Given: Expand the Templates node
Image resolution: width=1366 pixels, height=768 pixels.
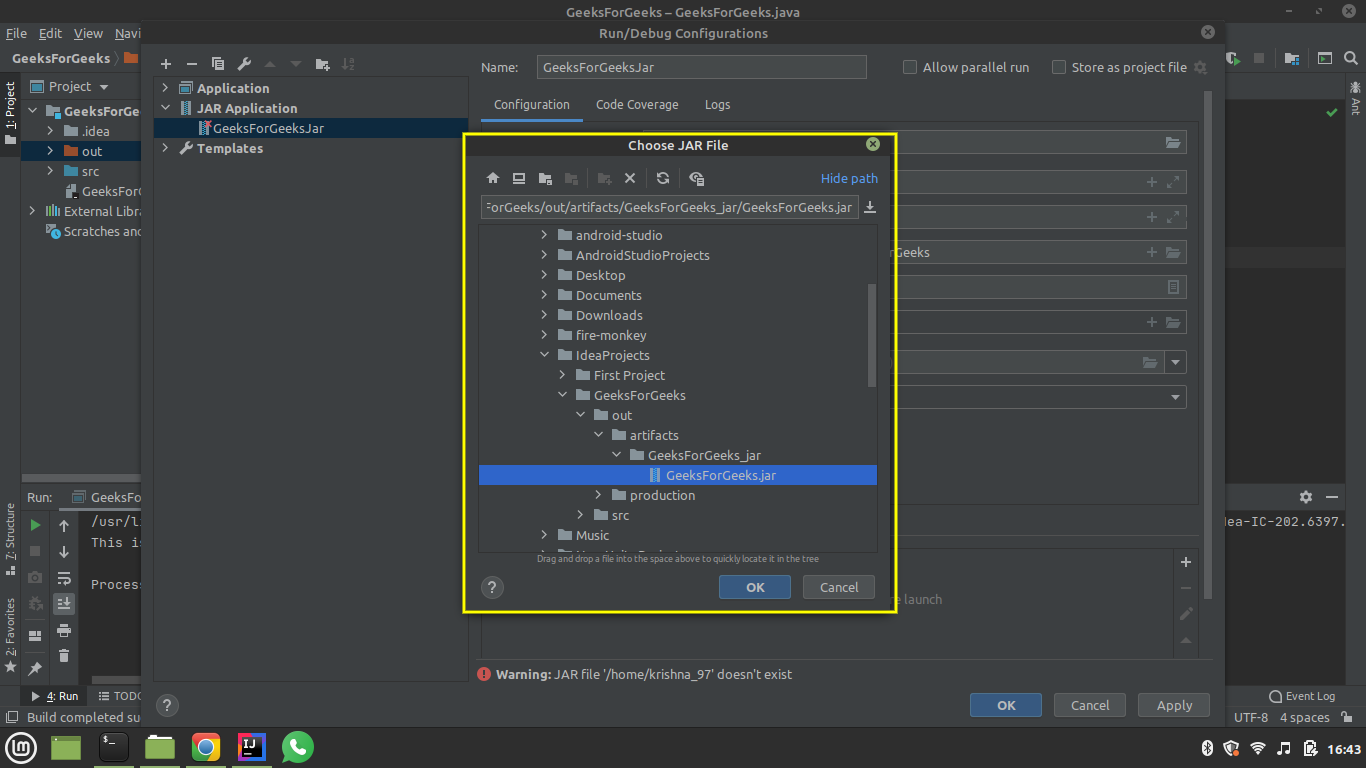Looking at the screenshot, I should click(x=166, y=148).
